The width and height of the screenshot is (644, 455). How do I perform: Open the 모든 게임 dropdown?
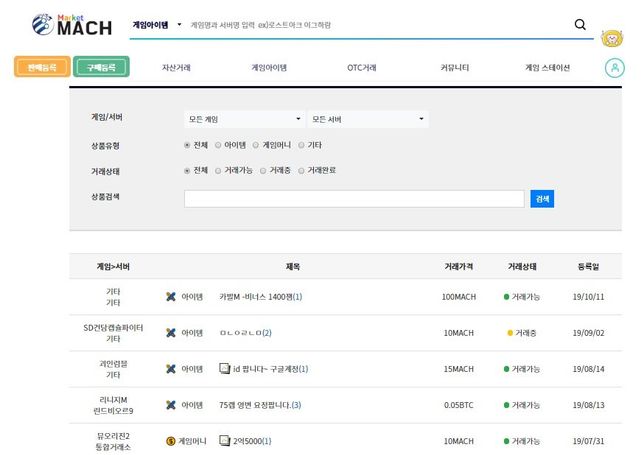243,120
